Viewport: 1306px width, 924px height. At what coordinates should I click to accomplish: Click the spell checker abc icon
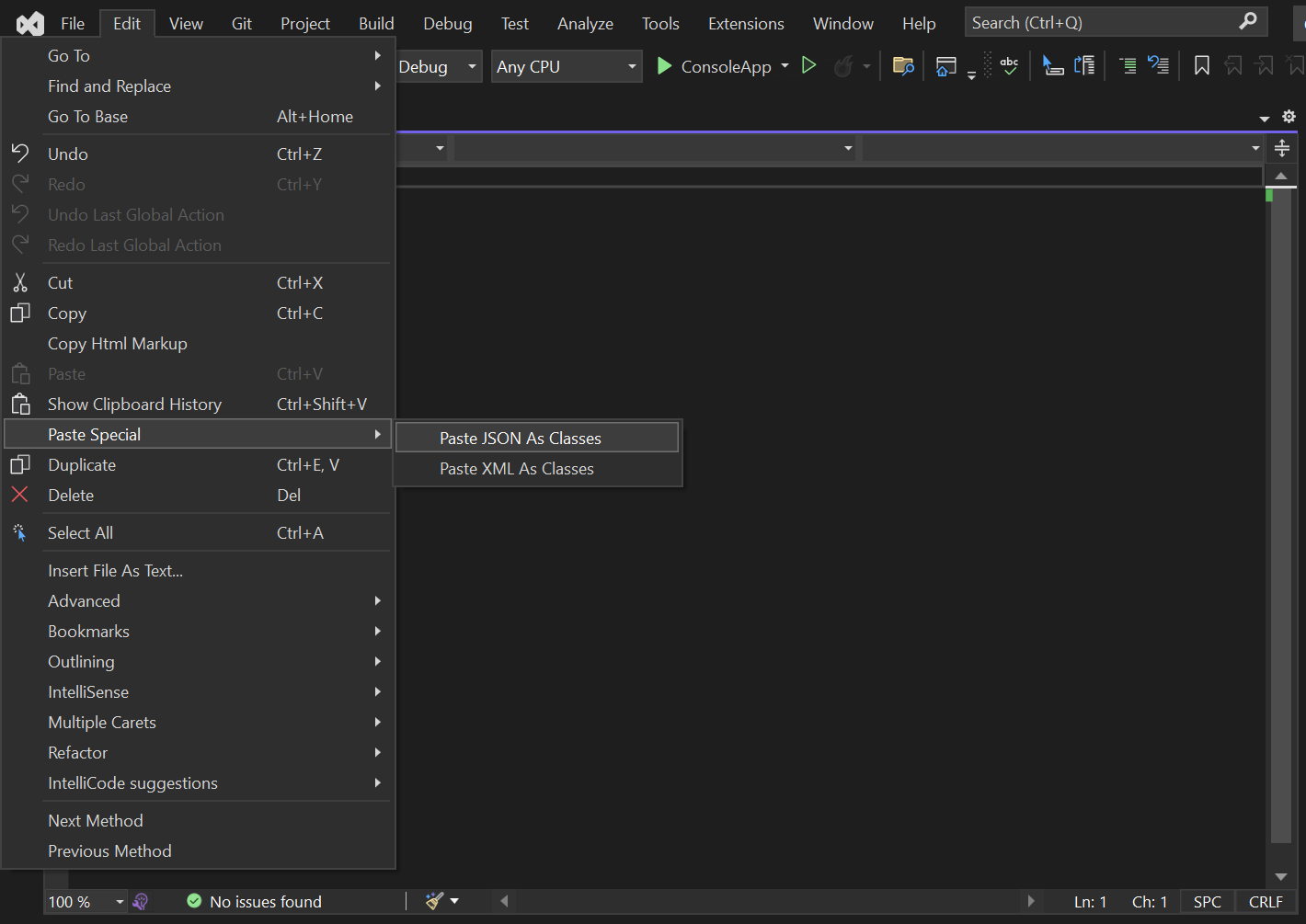[1009, 66]
